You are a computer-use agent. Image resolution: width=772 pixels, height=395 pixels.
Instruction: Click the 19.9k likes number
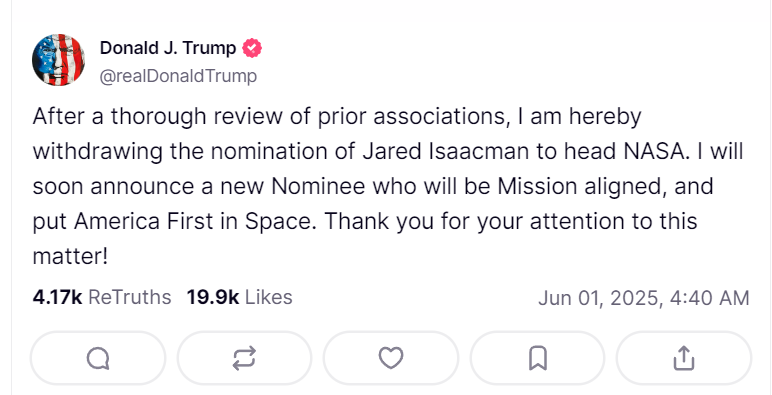(x=213, y=297)
